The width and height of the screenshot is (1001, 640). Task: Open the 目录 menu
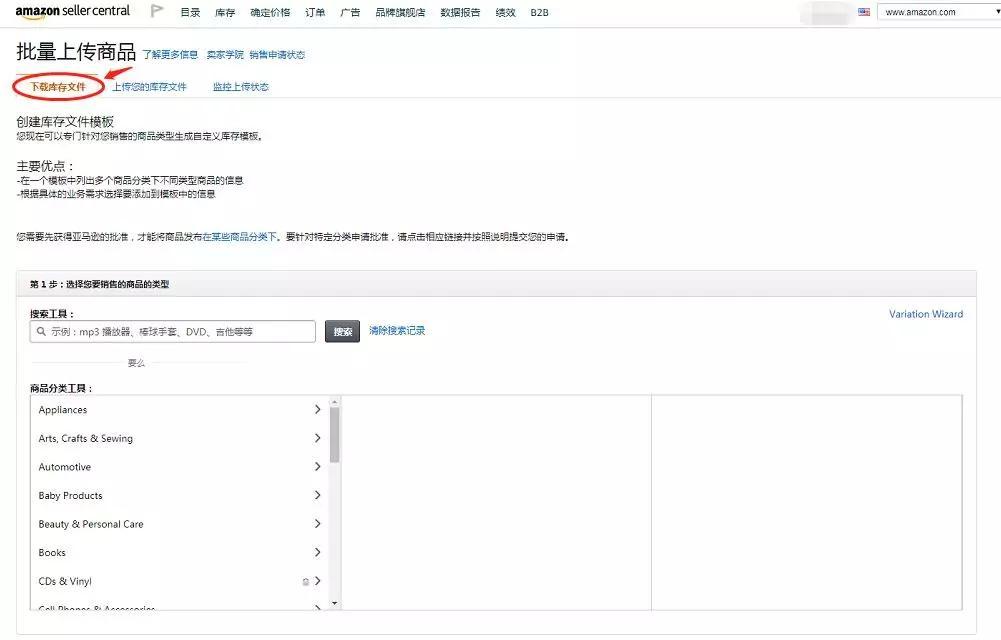pyautogui.click(x=190, y=12)
